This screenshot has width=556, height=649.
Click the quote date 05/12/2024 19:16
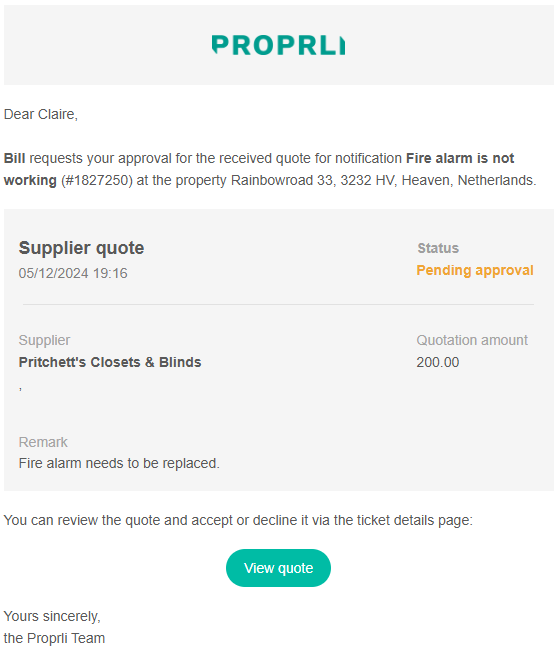[73, 273]
